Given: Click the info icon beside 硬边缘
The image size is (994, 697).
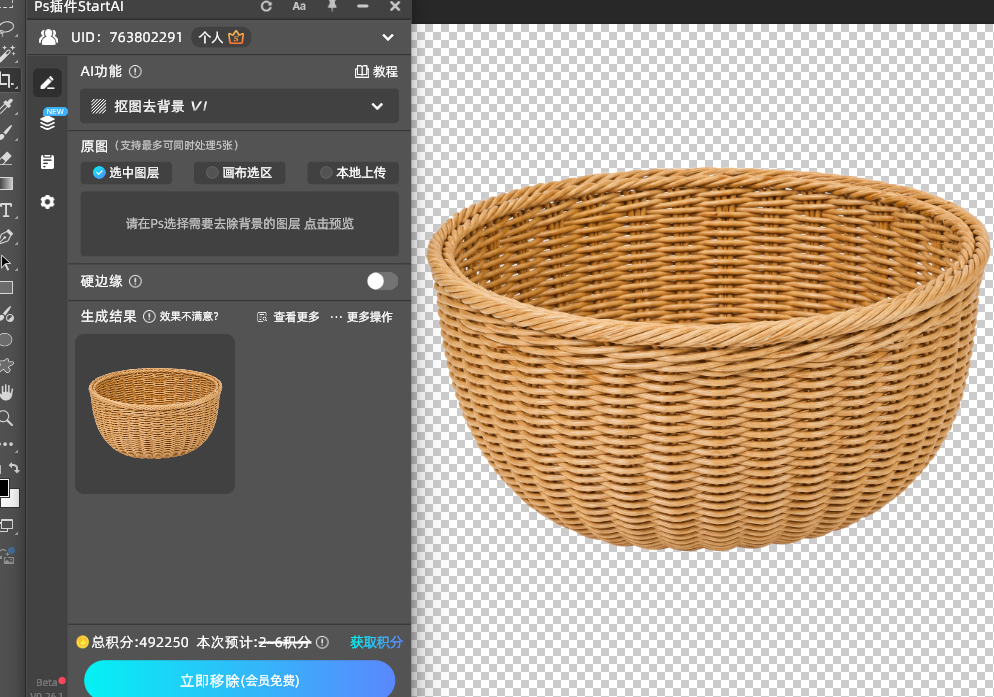Looking at the screenshot, I should (x=135, y=282).
